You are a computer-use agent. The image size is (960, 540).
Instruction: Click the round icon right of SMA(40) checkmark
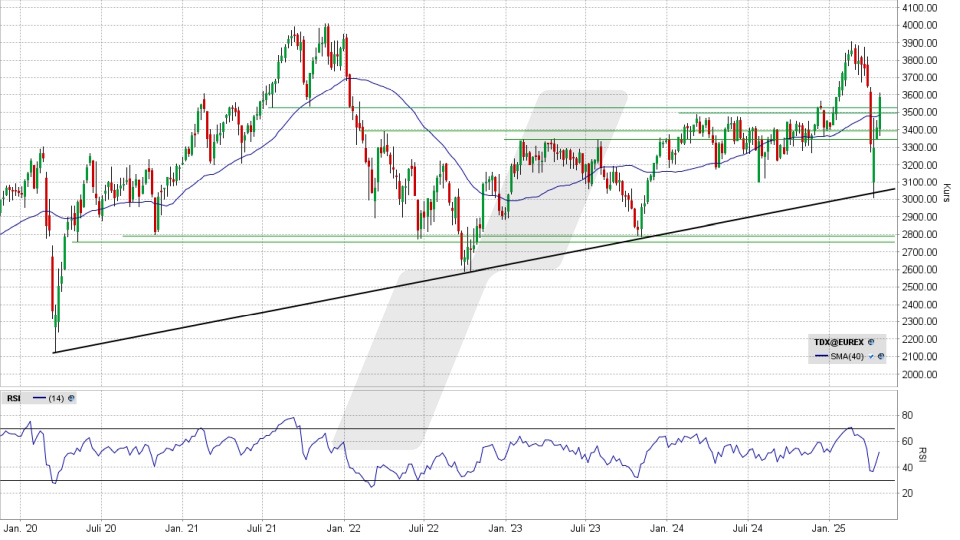tap(881, 356)
